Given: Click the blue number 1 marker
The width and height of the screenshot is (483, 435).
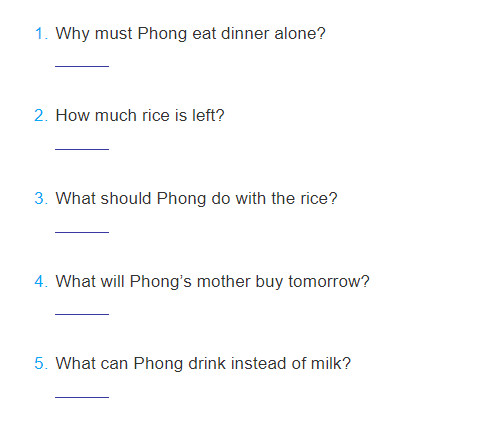Looking at the screenshot, I should coord(41,34).
